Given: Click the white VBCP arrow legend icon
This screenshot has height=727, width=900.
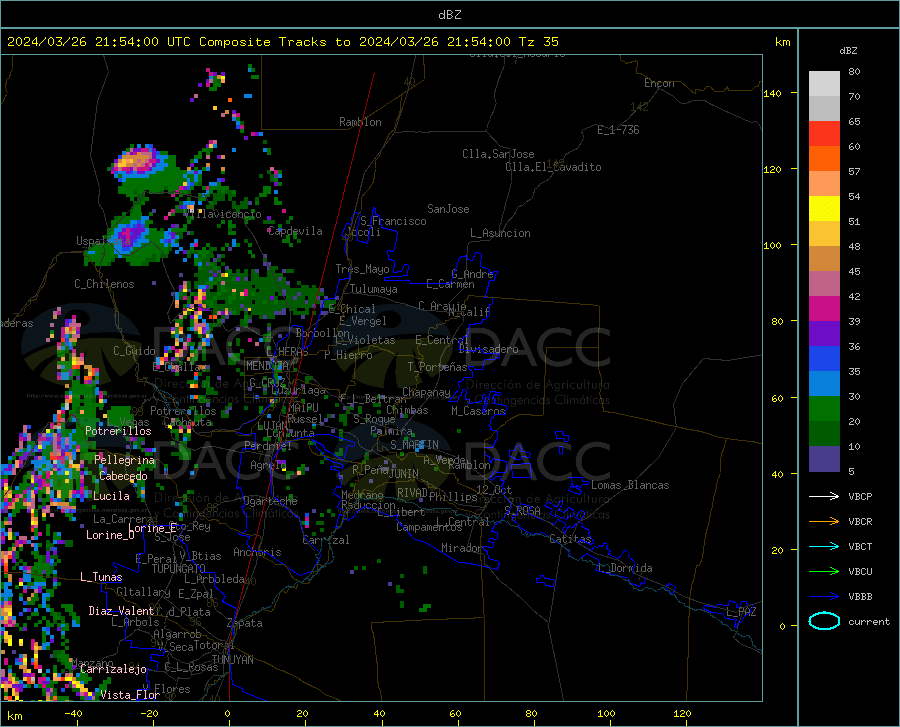Looking at the screenshot, I should click(x=824, y=496).
